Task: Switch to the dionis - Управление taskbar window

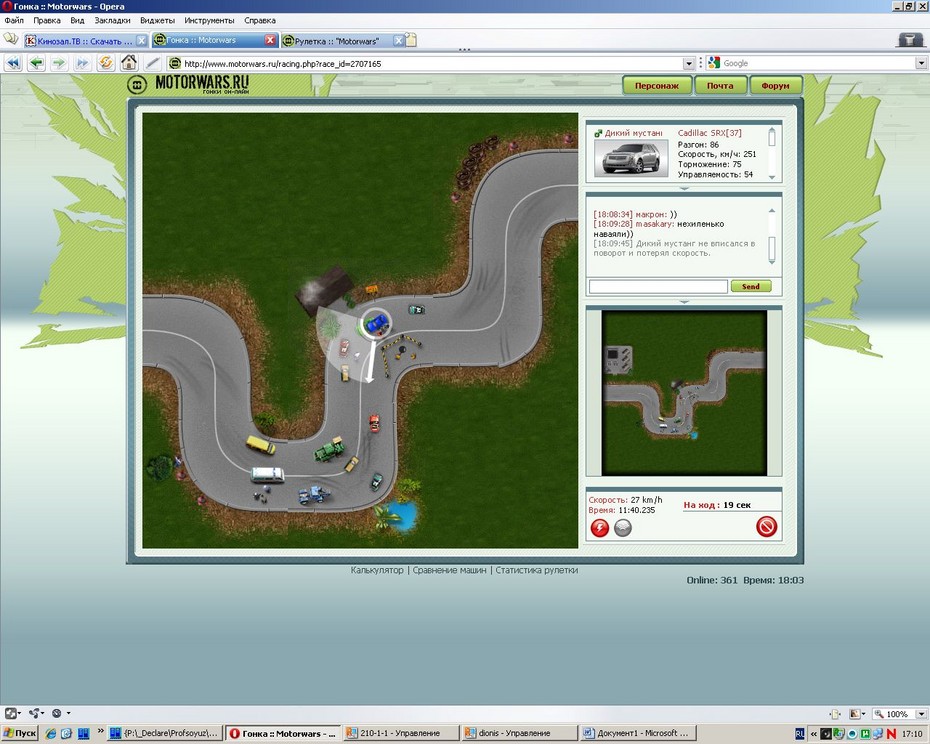Action: pos(518,733)
